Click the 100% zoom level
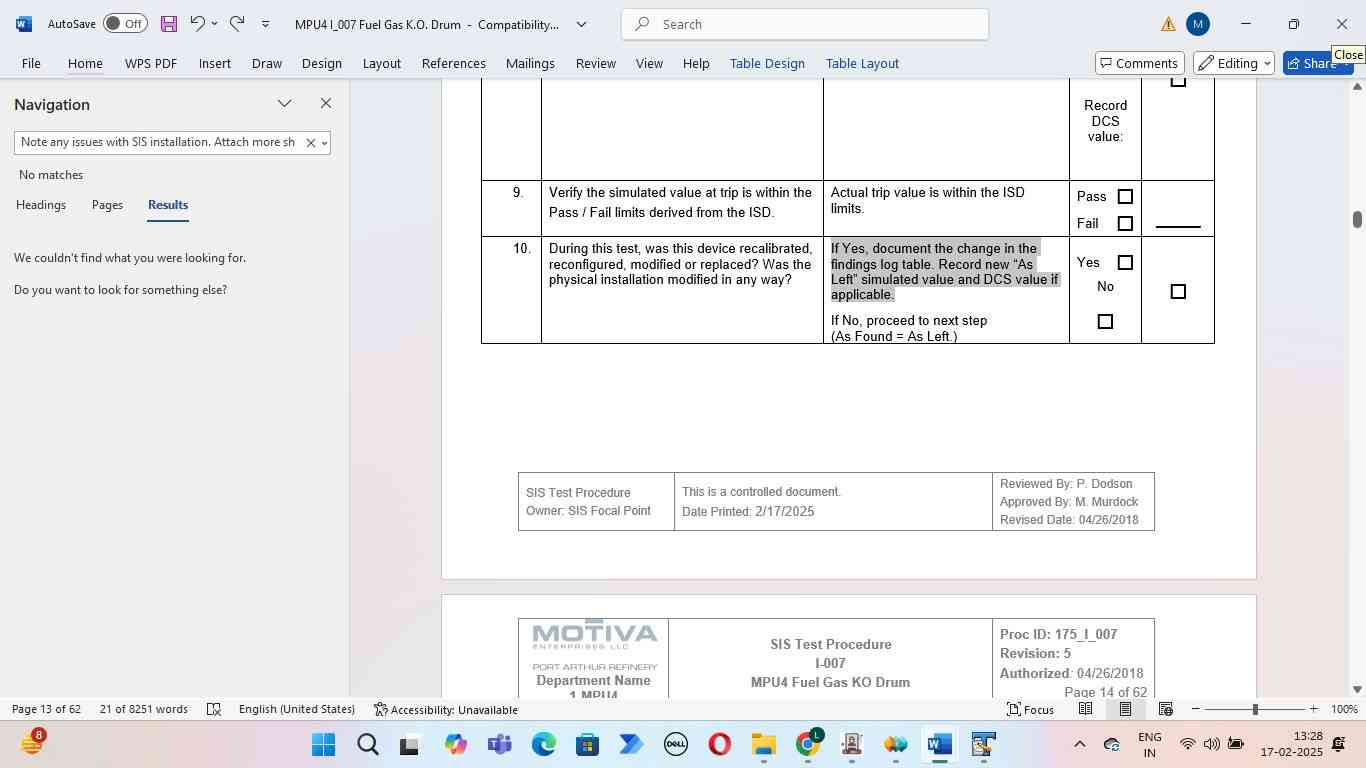Image resolution: width=1366 pixels, height=768 pixels. (1345, 709)
